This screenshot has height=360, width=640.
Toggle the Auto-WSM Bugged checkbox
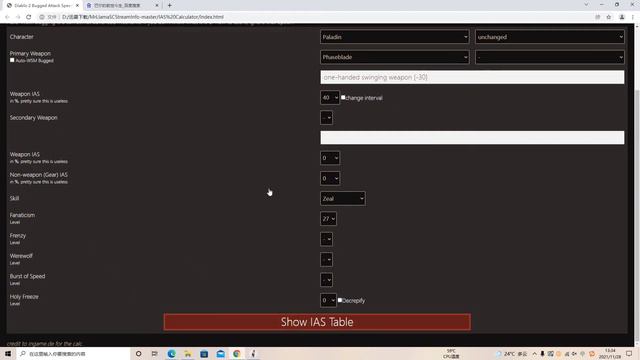pyautogui.click(x=12, y=60)
